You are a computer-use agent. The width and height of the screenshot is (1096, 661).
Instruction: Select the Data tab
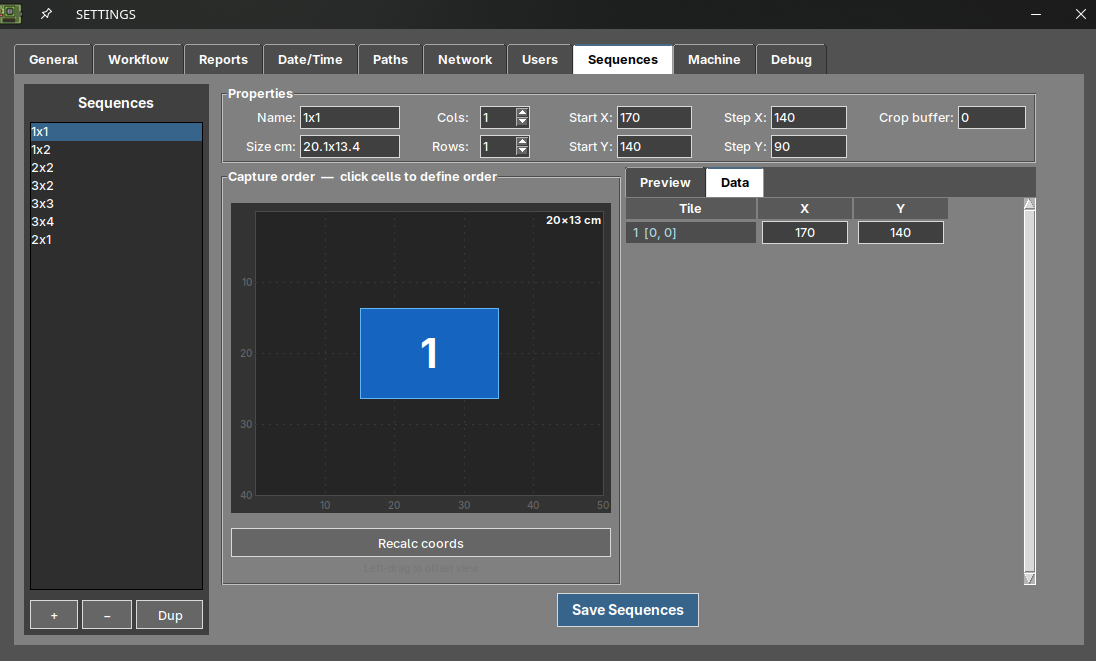pos(735,182)
